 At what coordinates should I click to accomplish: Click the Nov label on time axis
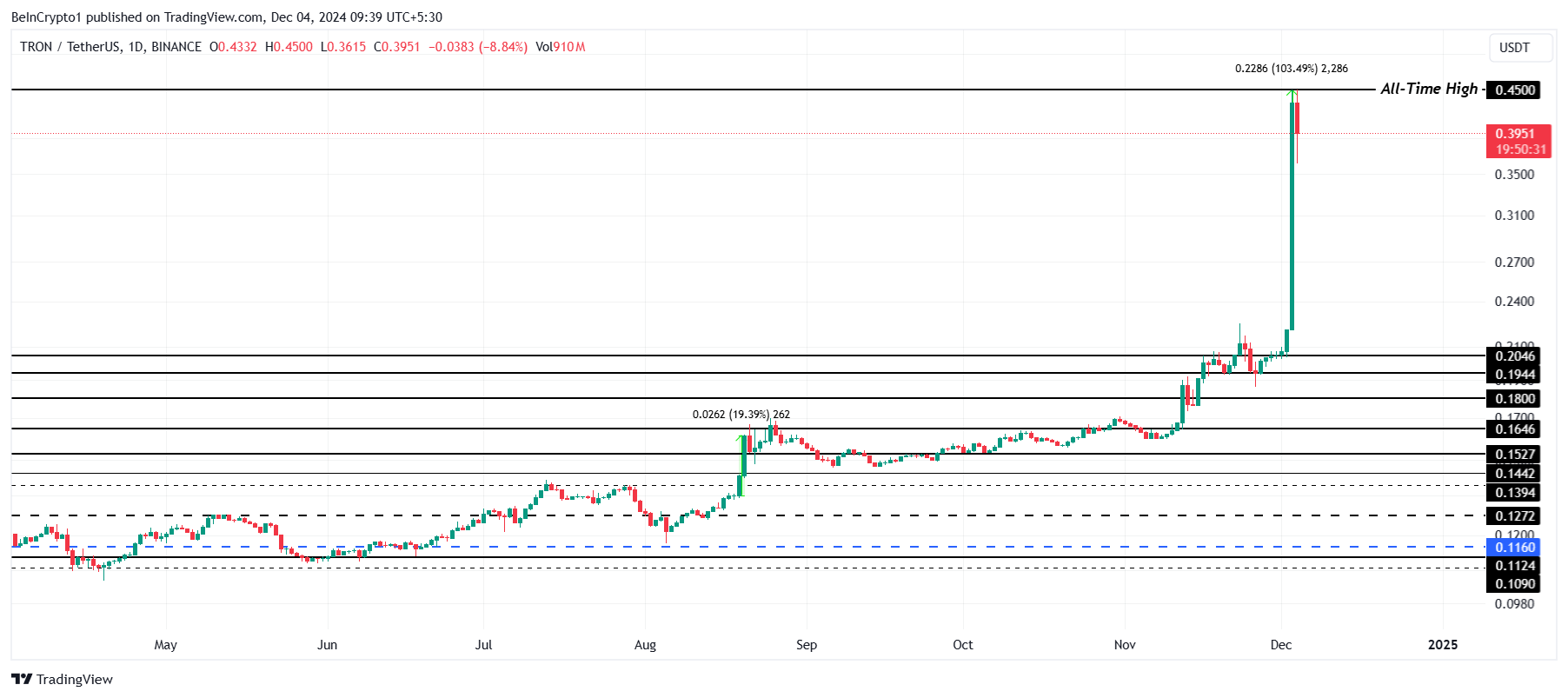(x=1125, y=645)
